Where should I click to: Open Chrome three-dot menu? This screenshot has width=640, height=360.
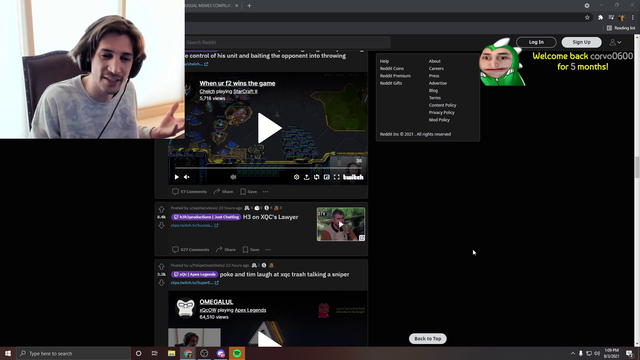pos(633,18)
